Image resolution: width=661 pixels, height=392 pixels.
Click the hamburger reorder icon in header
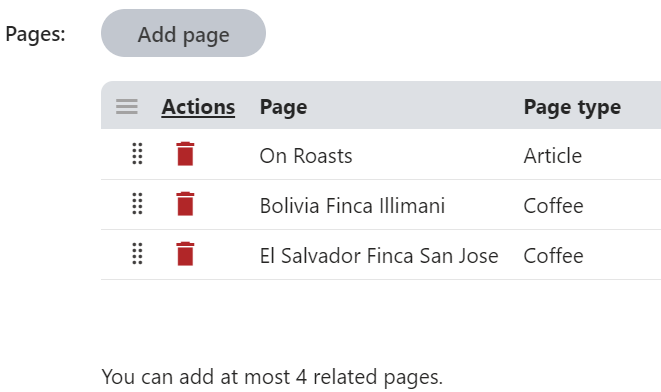click(x=127, y=107)
